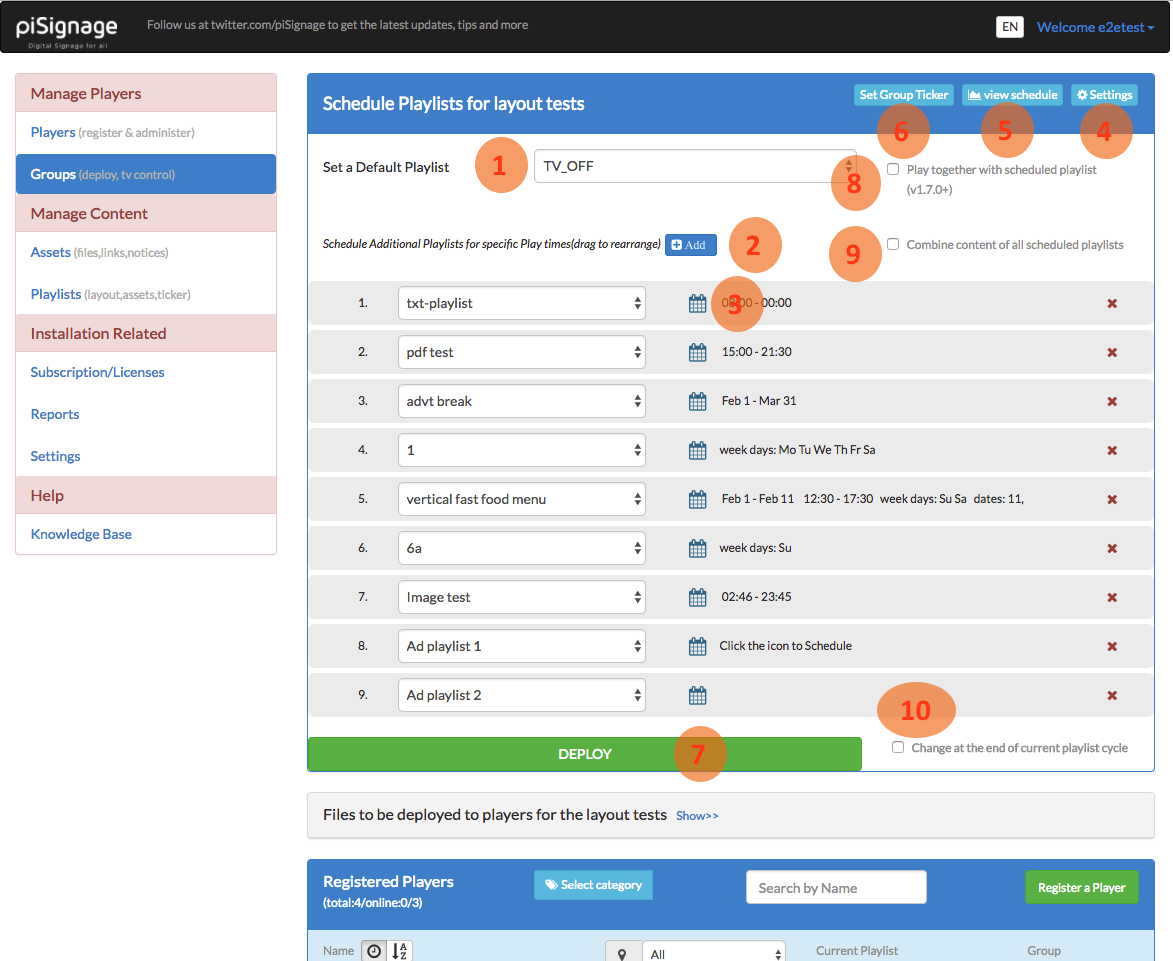Remove the txt-playlist schedule row
The image size is (1173, 961).
1112,303
